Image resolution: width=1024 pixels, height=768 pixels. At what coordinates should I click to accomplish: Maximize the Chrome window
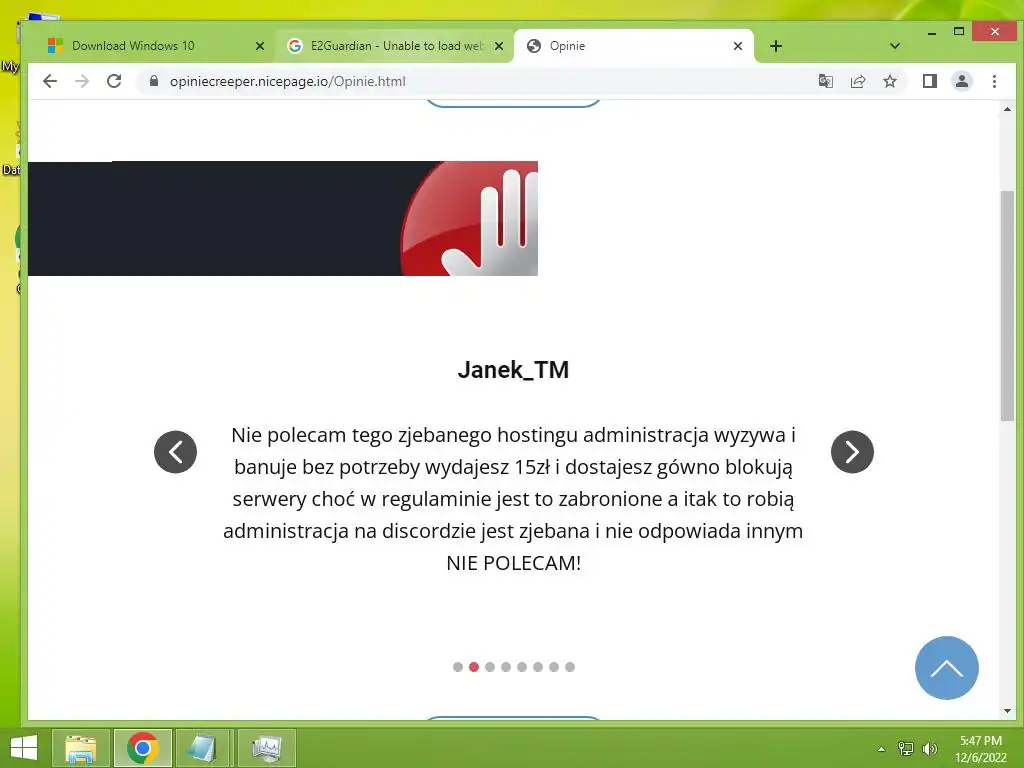point(959,31)
